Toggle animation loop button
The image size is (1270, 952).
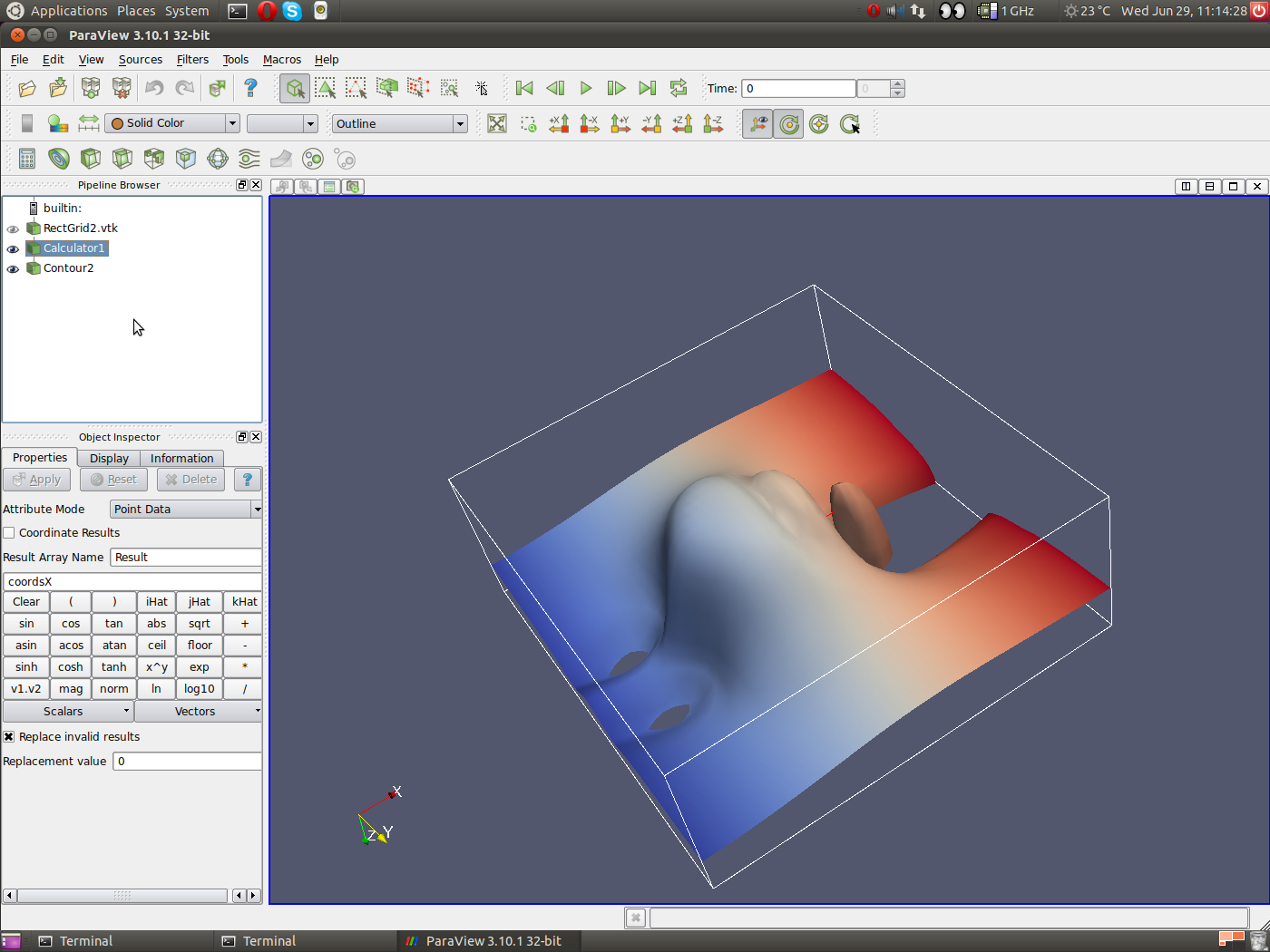679,88
